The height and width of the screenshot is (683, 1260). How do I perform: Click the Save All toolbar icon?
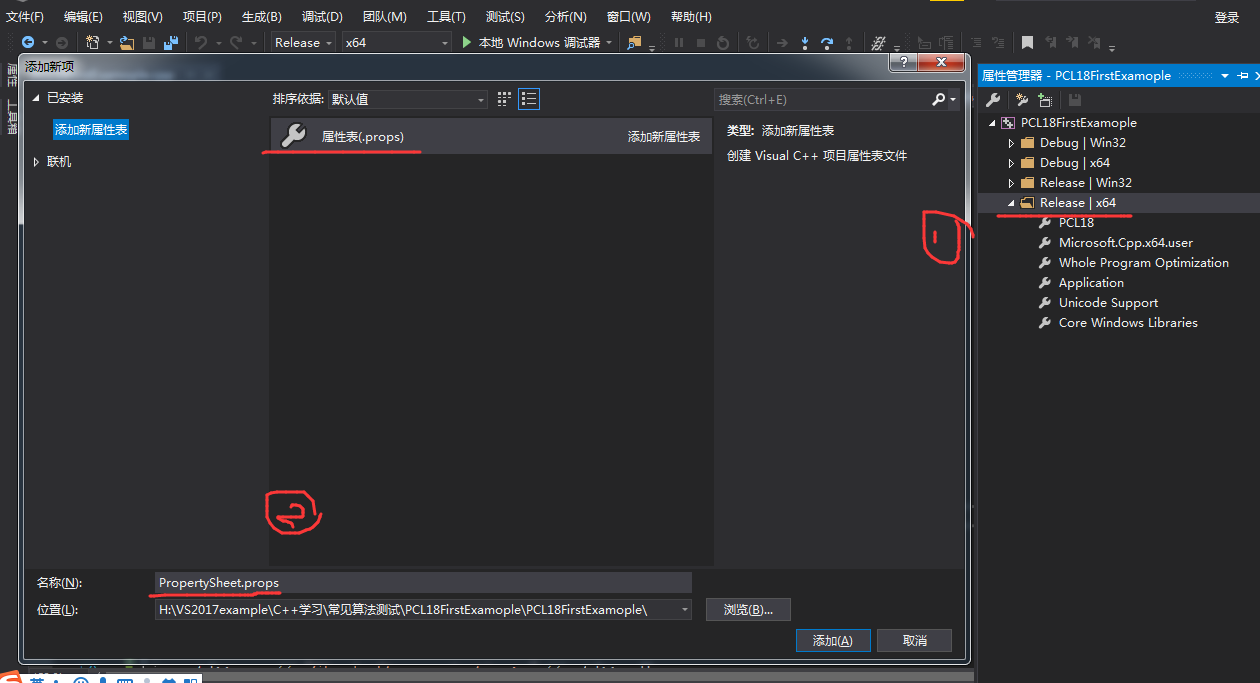tap(170, 42)
